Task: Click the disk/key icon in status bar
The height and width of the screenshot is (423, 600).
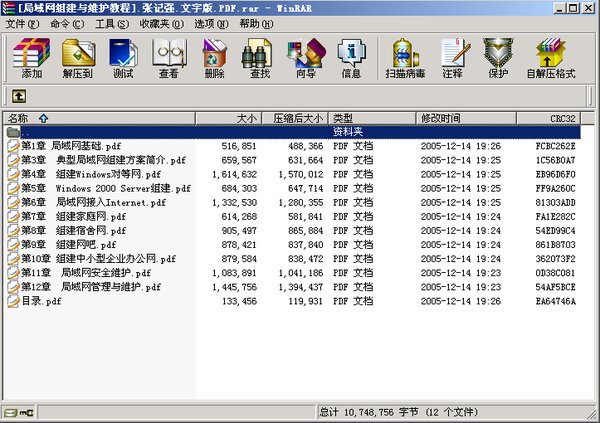Action: 18,412
